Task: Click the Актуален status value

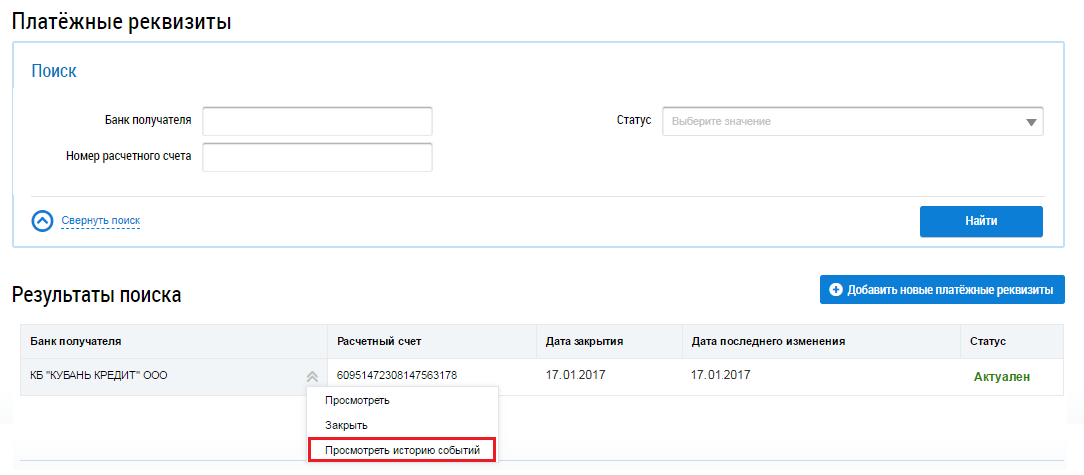Action: [1001, 377]
